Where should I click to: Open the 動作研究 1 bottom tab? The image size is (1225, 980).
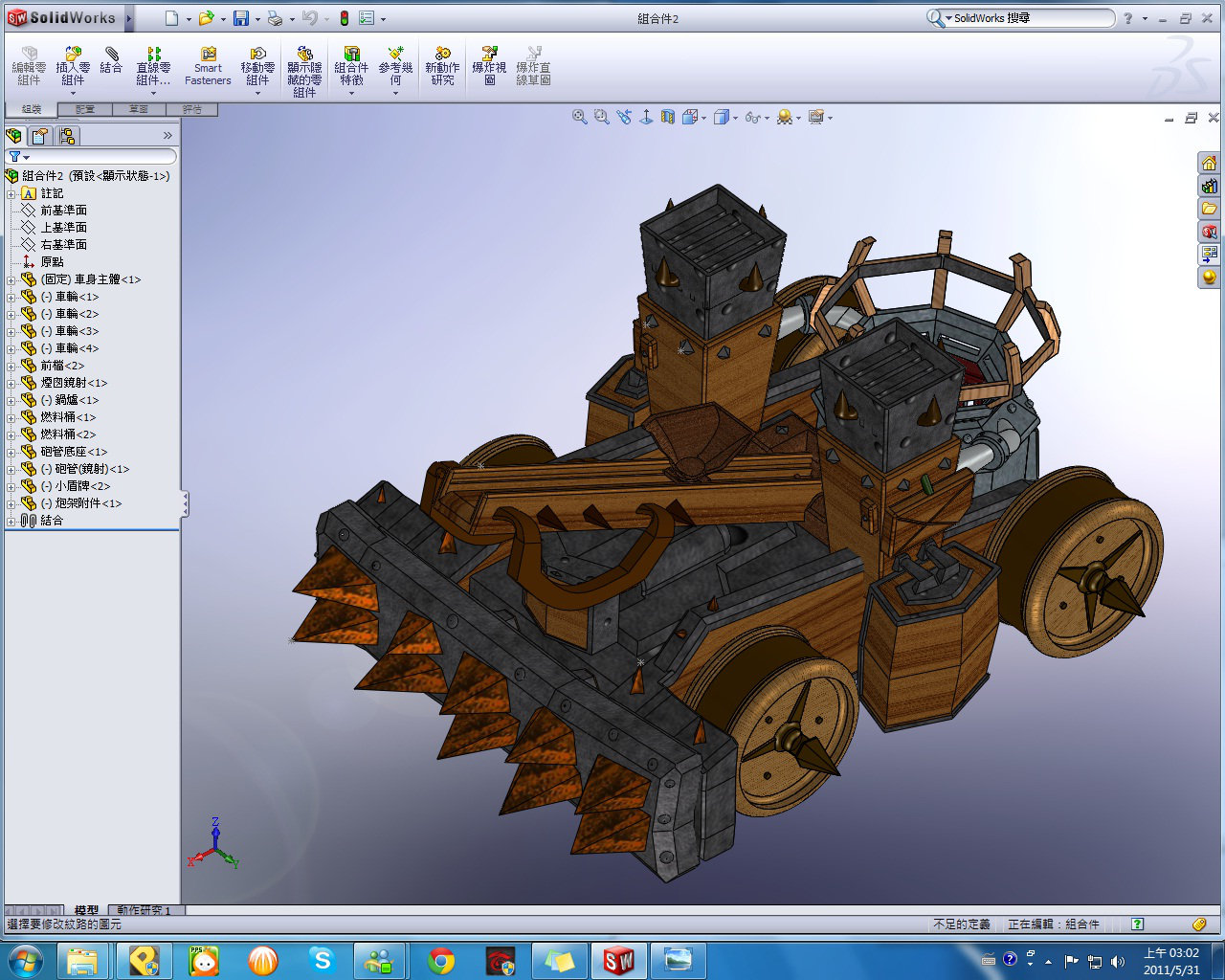tap(145, 910)
